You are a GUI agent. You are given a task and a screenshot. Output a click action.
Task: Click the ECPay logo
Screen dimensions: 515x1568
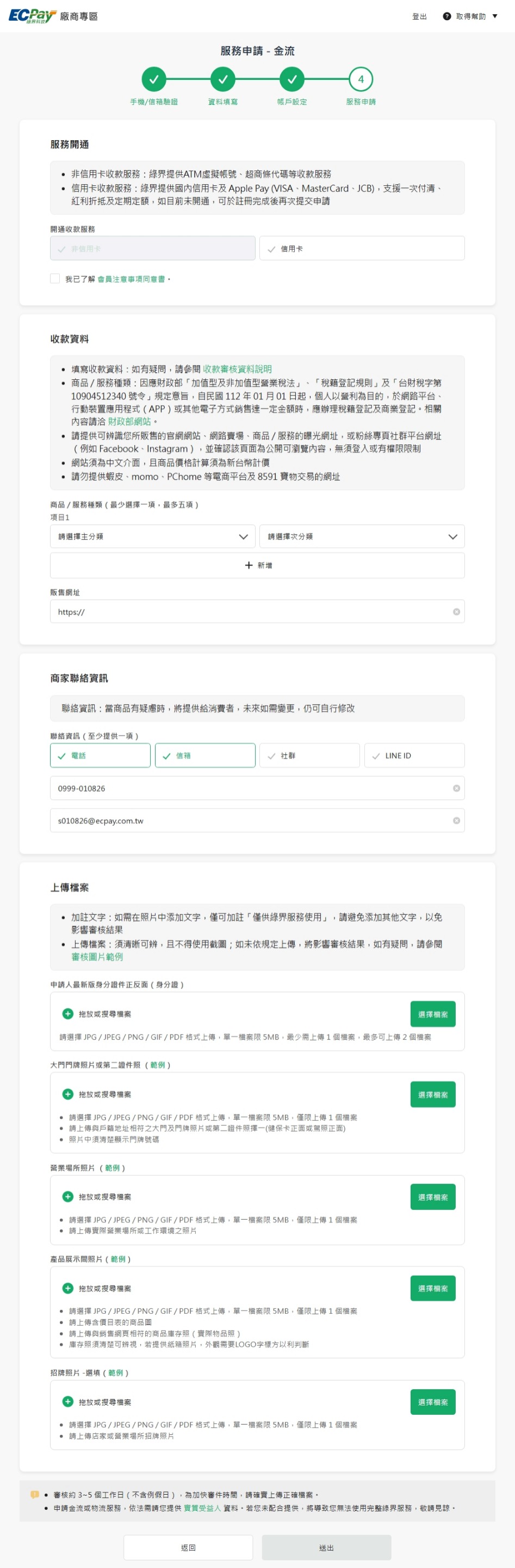pyautogui.click(x=32, y=16)
